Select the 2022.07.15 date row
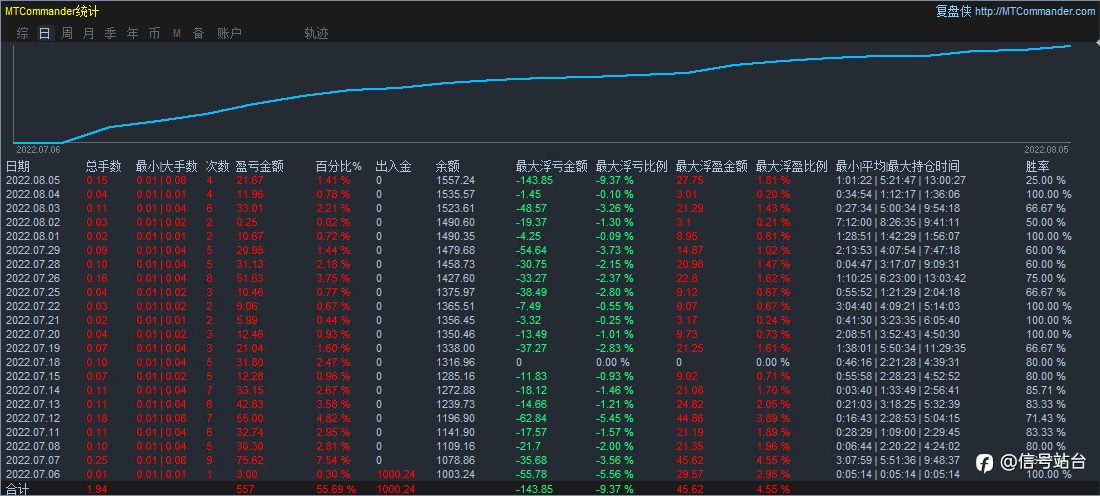This screenshot has height=496, width=1100. 550,376
